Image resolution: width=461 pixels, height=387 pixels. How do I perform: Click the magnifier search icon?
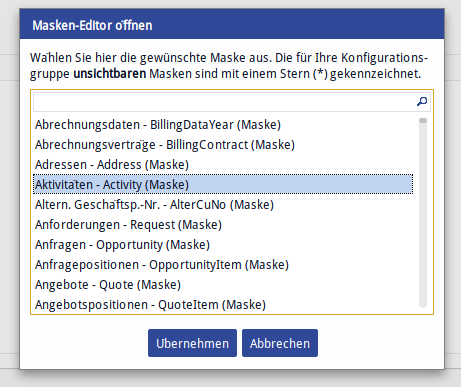tap(422, 101)
